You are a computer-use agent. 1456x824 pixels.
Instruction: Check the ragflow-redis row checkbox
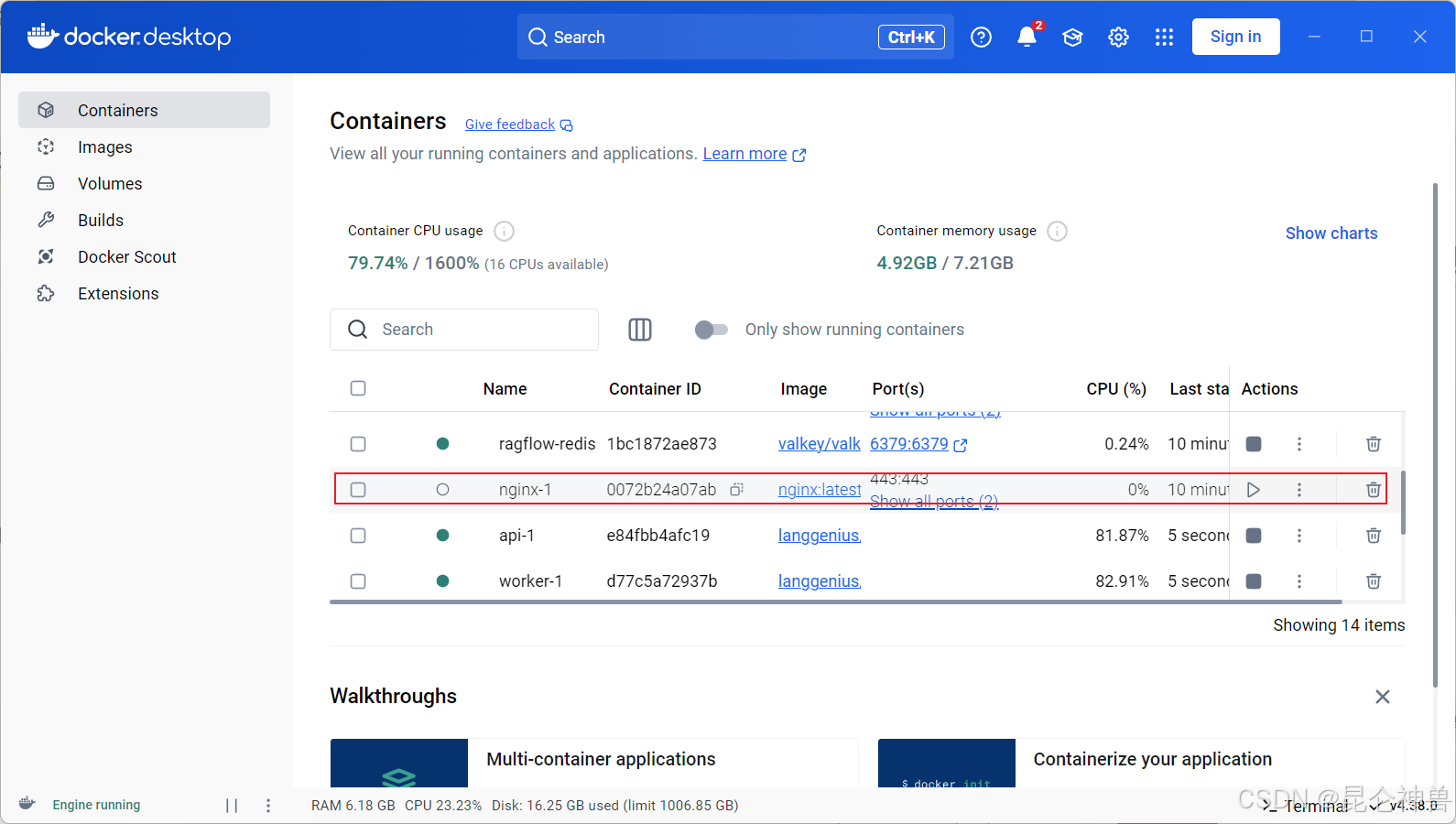pyautogui.click(x=358, y=444)
